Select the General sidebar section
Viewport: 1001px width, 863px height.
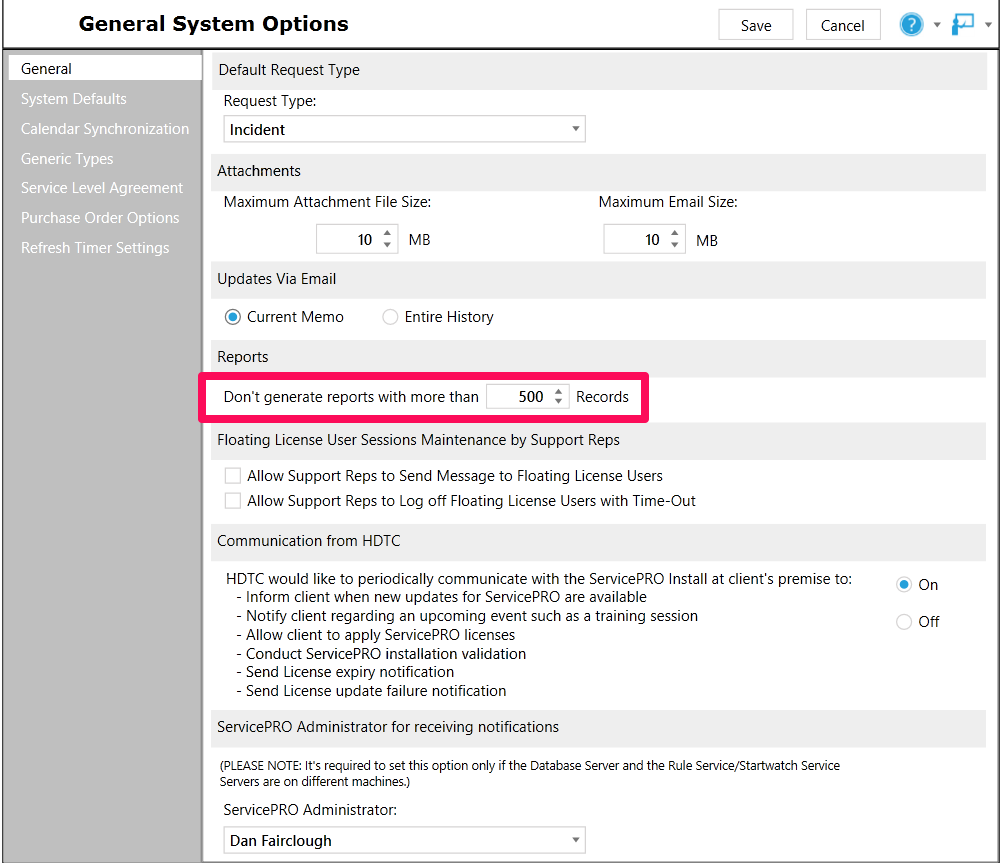(x=105, y=68)
